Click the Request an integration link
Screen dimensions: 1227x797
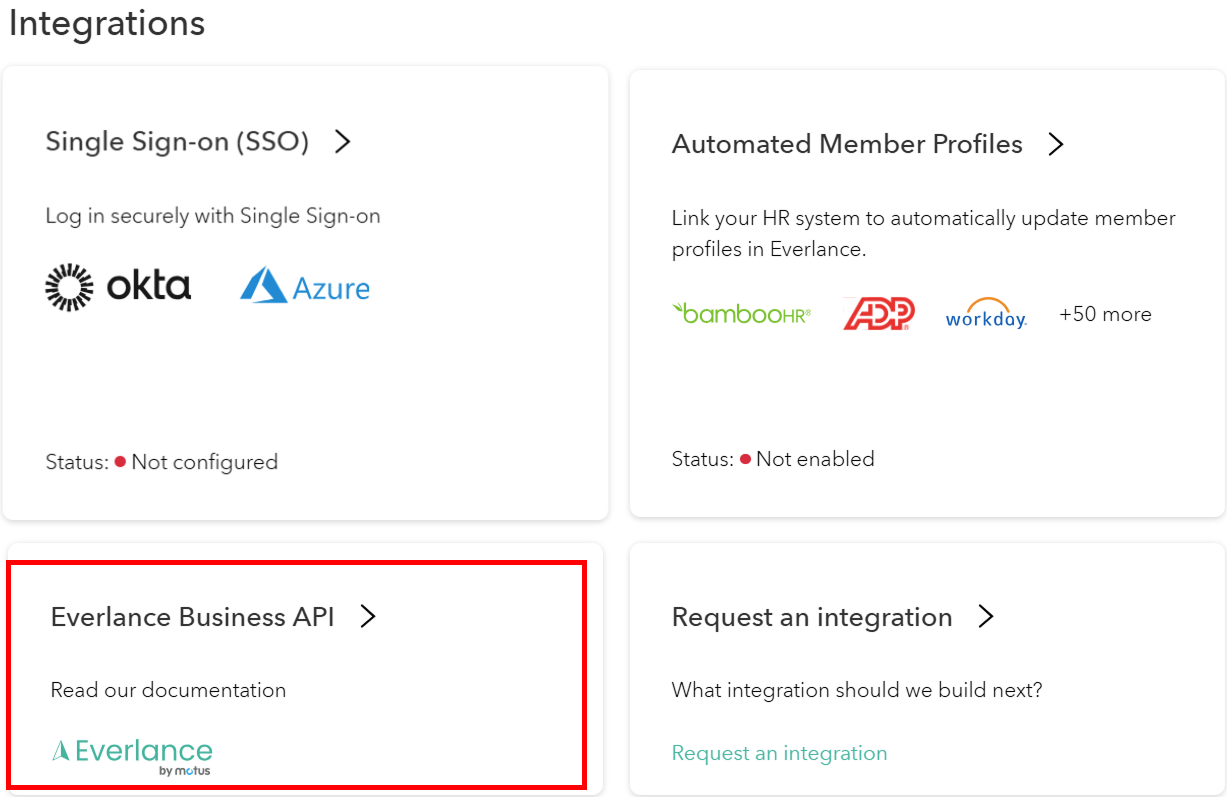[779, 752]
